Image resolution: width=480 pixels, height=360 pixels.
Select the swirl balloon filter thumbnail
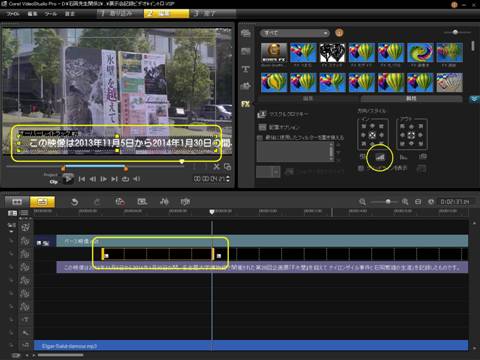click(x=420, y=53)
